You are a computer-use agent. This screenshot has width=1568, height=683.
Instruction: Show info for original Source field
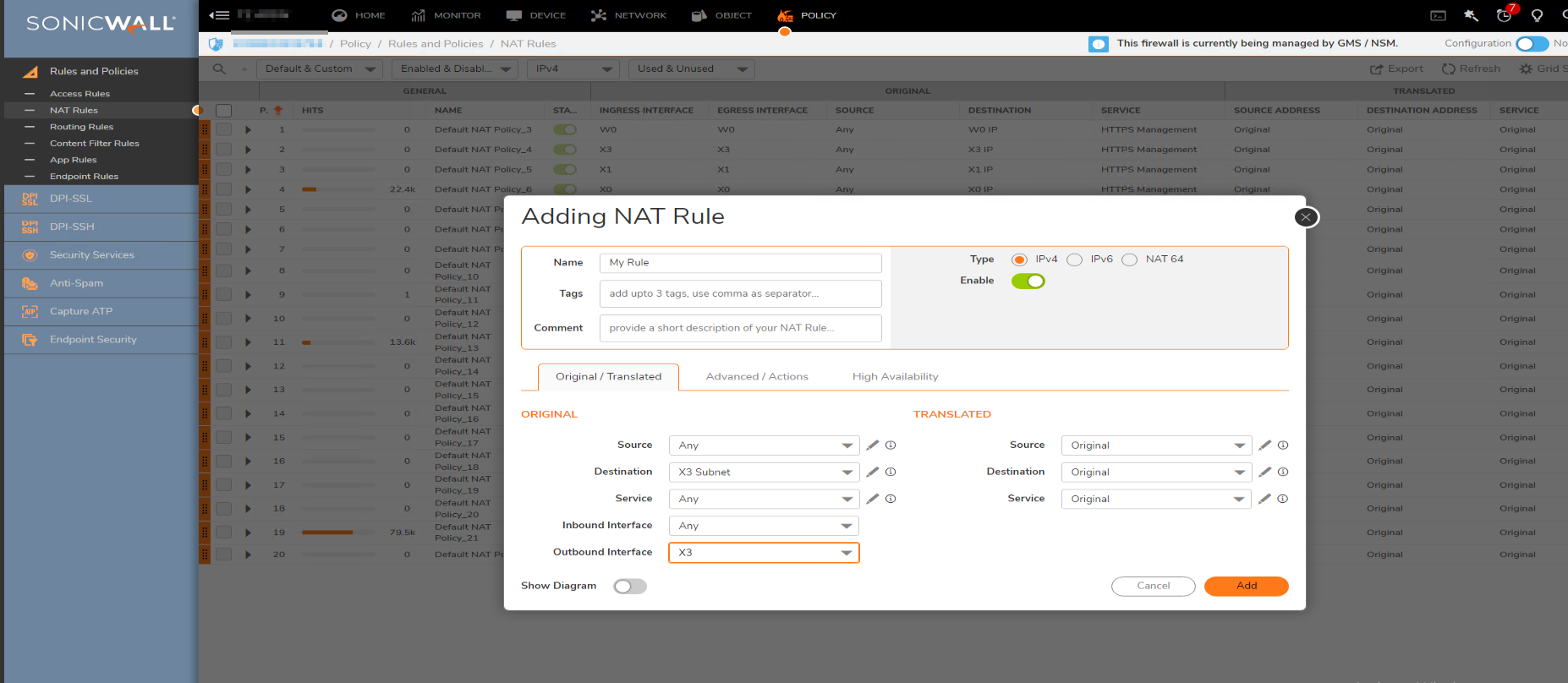tap(891, 445)
